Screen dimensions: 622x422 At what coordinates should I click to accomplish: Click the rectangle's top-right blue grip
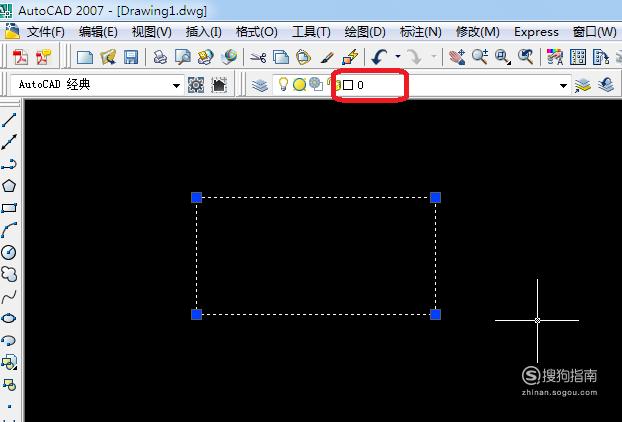click(436, 197)
